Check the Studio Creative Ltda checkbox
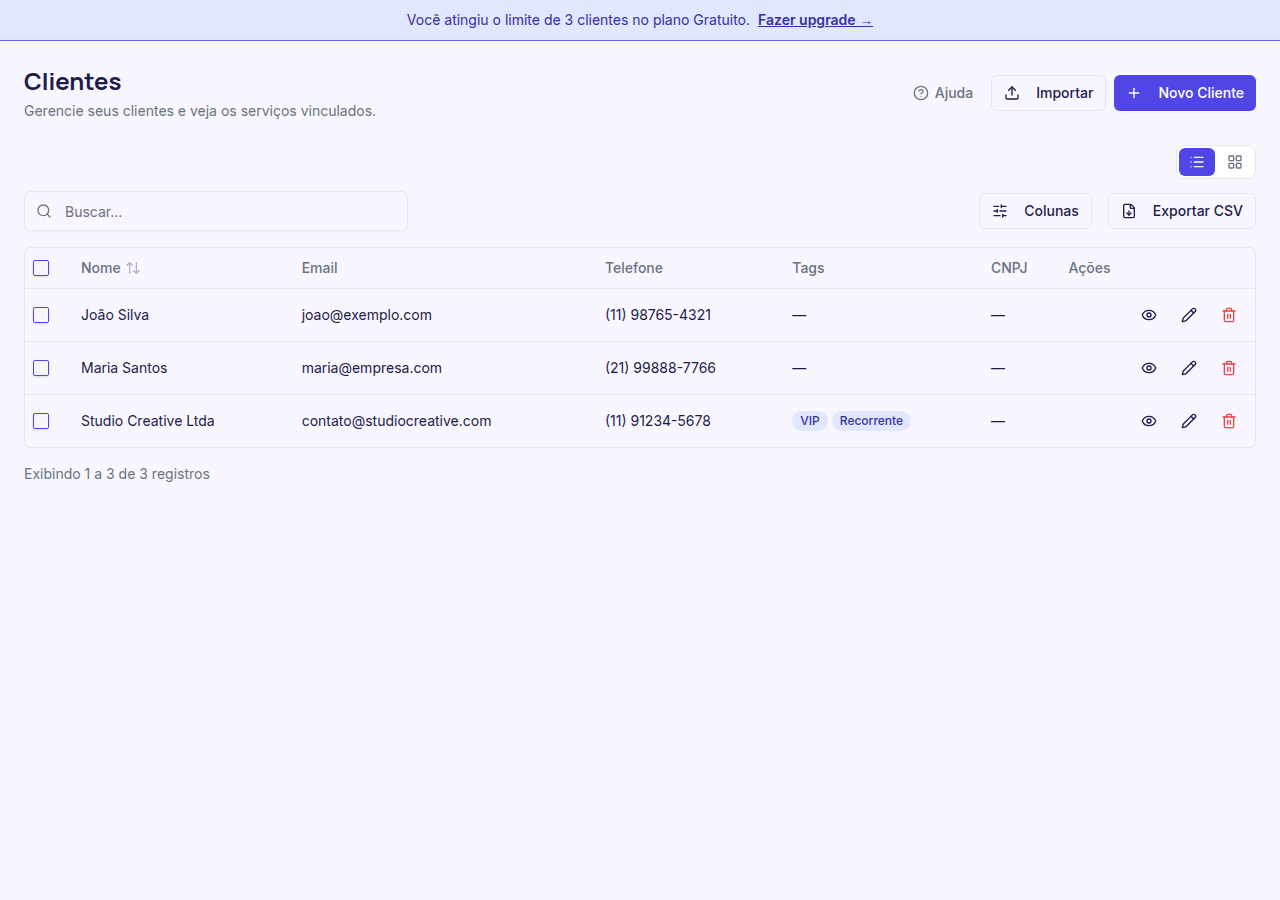The height and width of the screenshot is (900, 1280). click(41, 421)
